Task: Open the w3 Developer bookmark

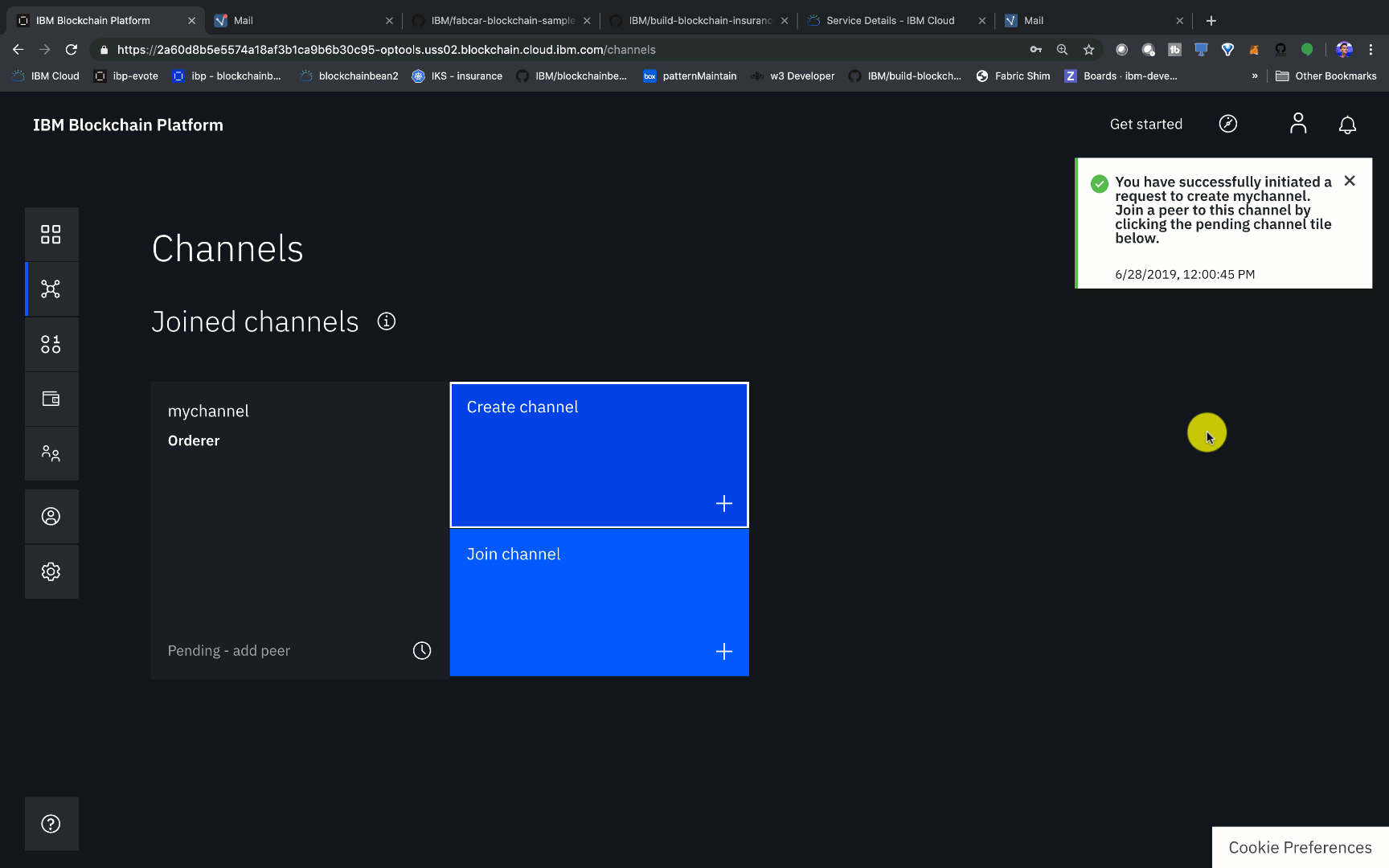Action: pos(793,76)
